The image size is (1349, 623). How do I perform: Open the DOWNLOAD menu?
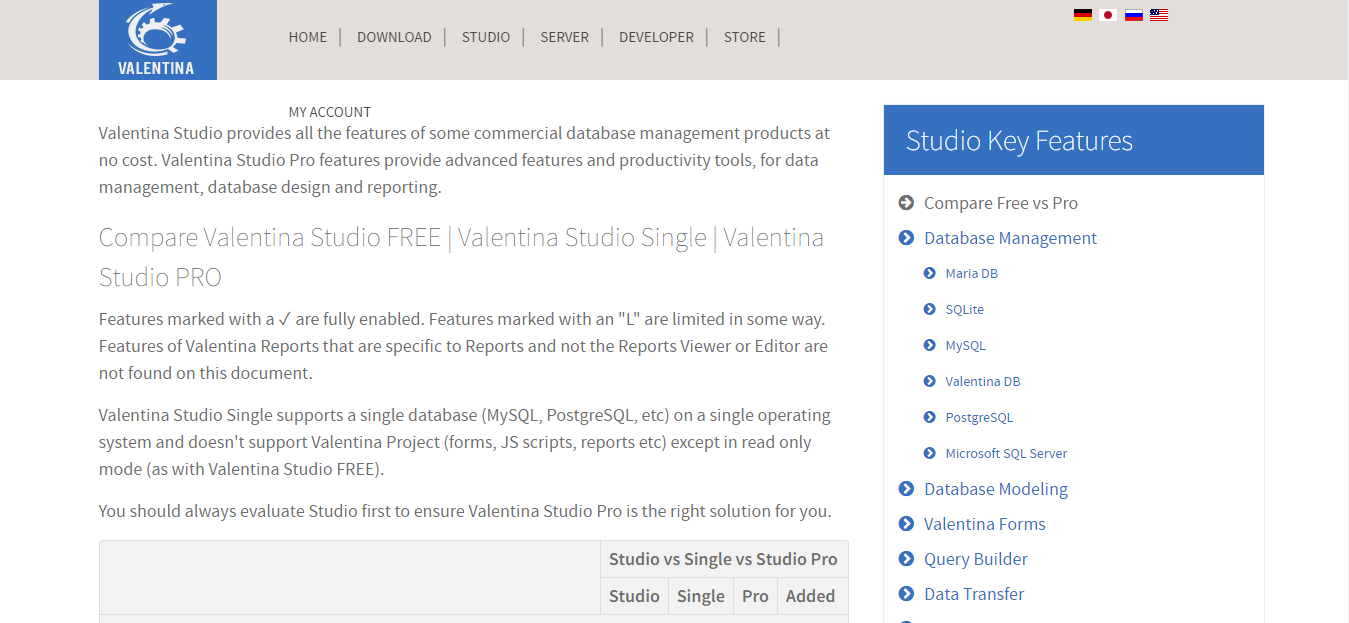coord(394,37)
